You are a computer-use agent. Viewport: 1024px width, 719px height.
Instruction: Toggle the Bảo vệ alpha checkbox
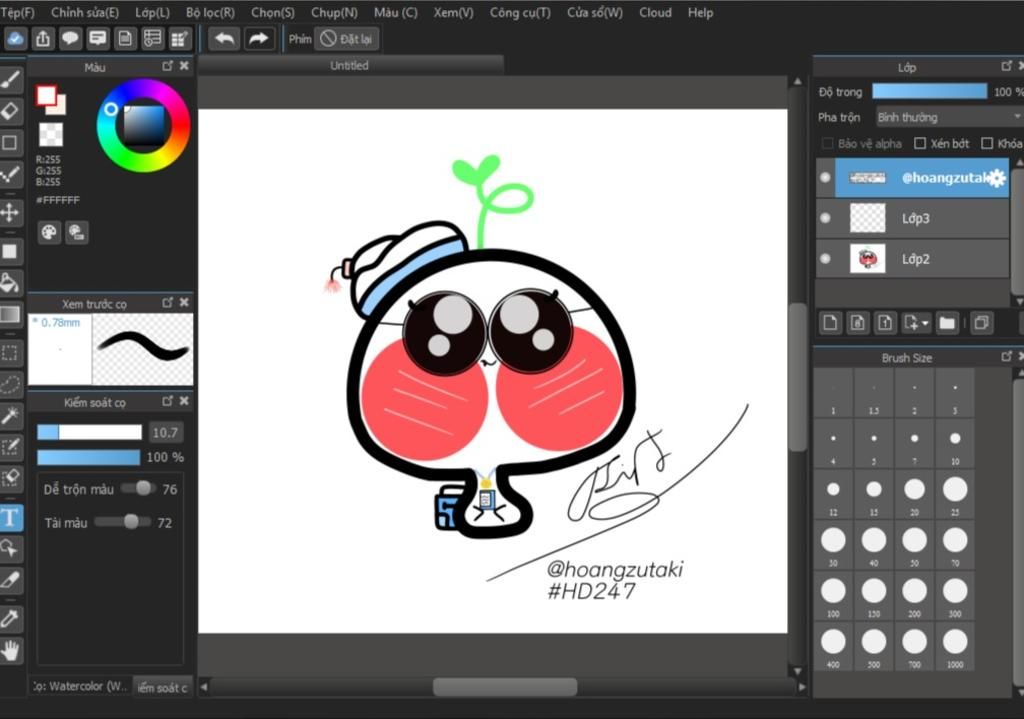pyautogui.click(x=827, y=144)
